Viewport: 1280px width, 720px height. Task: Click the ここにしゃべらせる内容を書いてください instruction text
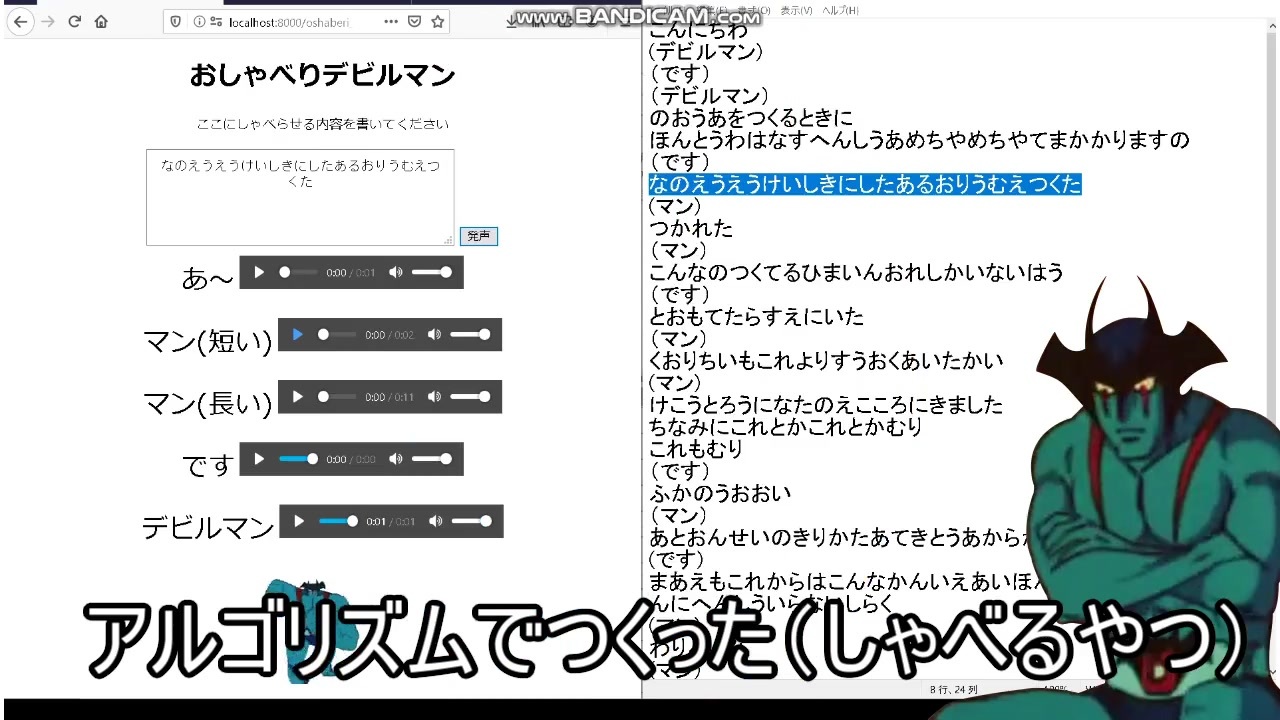click(x=322, y=124)
